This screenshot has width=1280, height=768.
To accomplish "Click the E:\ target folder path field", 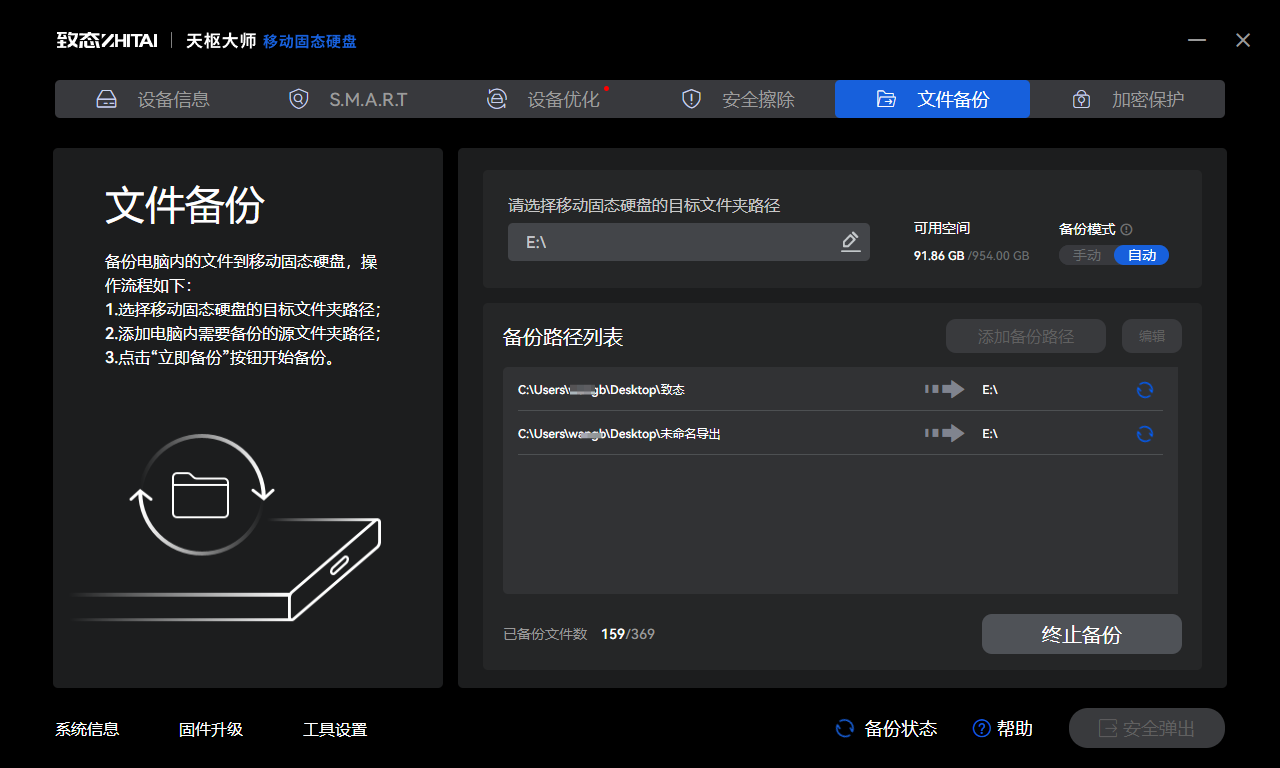I will [689, 242].
